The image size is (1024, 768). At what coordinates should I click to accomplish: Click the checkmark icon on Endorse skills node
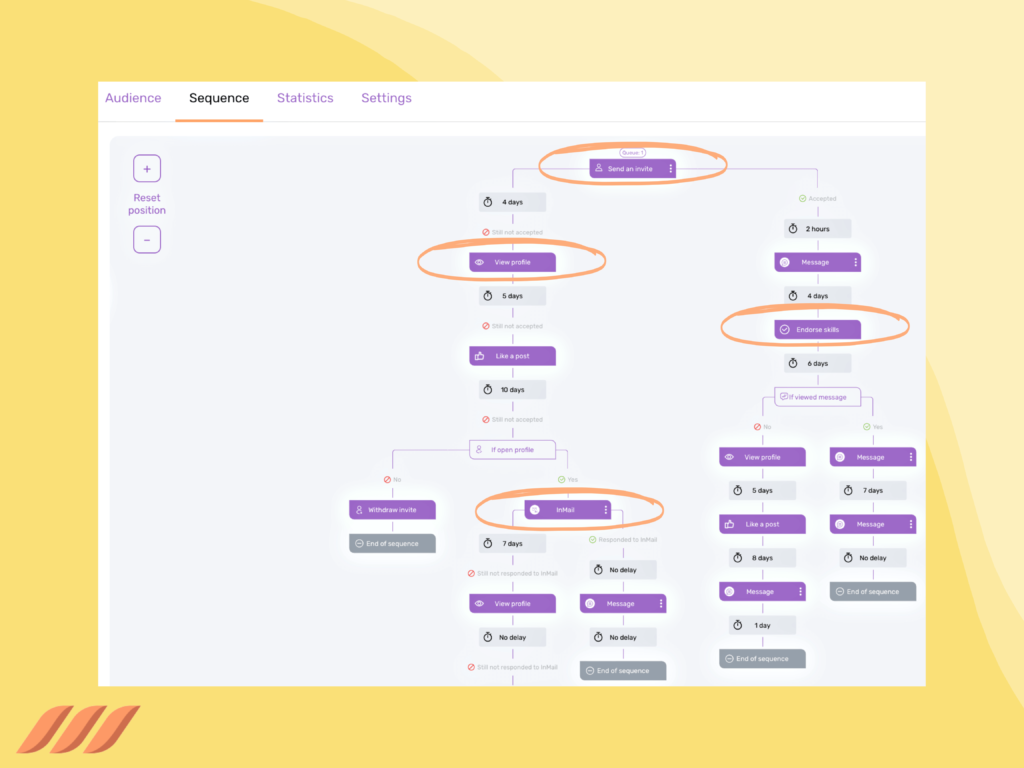click(785, 329)
